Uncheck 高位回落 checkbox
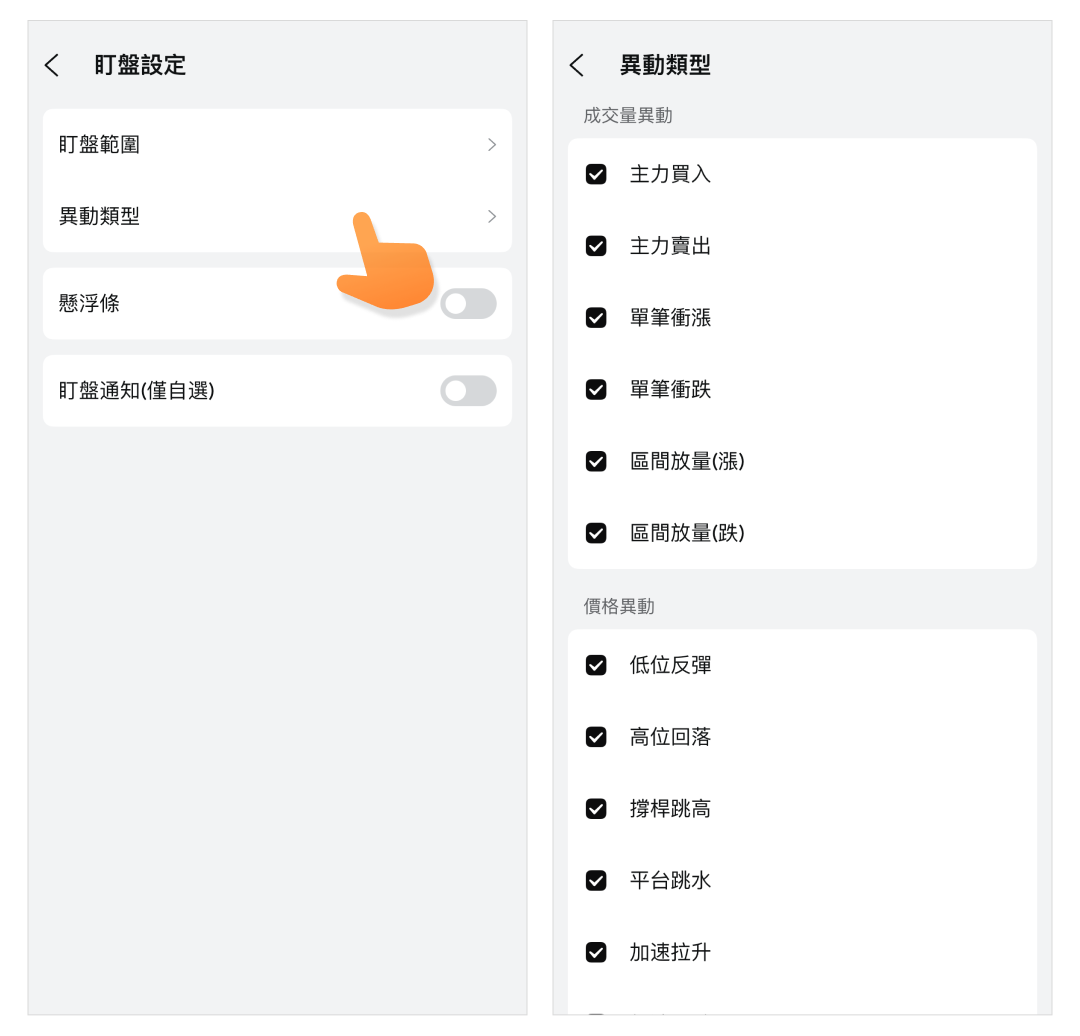 click(x=596, y=737)
